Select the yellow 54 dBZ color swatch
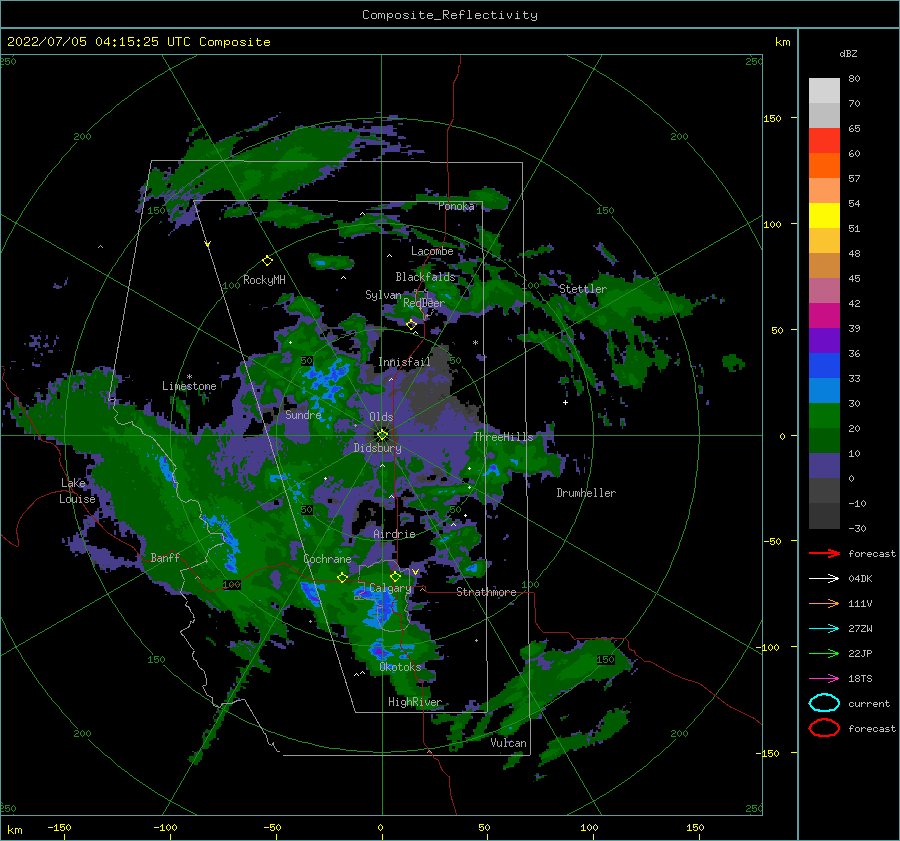The width and height of the screenshot is (900, 841). [824, 215]
